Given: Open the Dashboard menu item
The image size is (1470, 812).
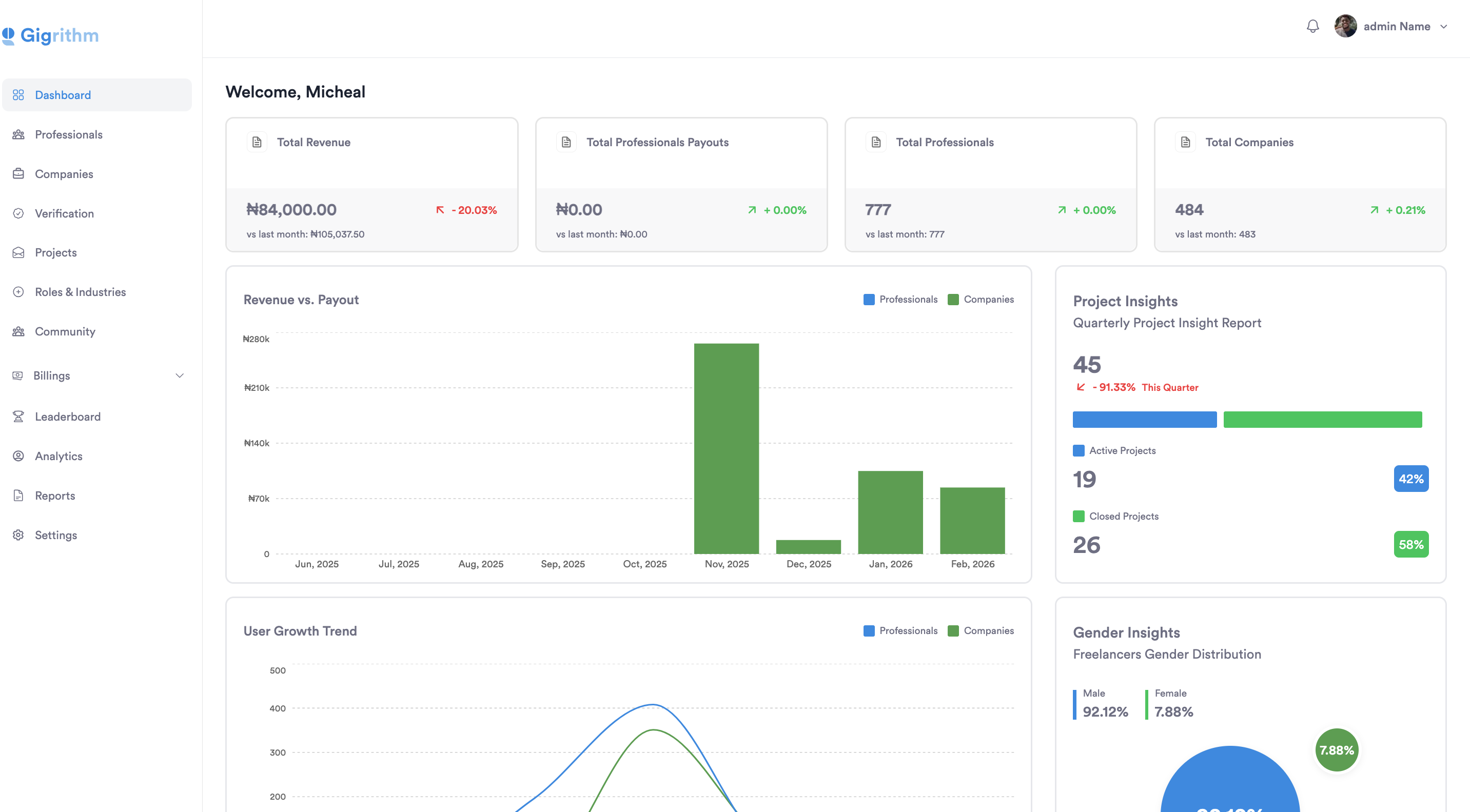Looking at the screenshot, I should (97, 95).
